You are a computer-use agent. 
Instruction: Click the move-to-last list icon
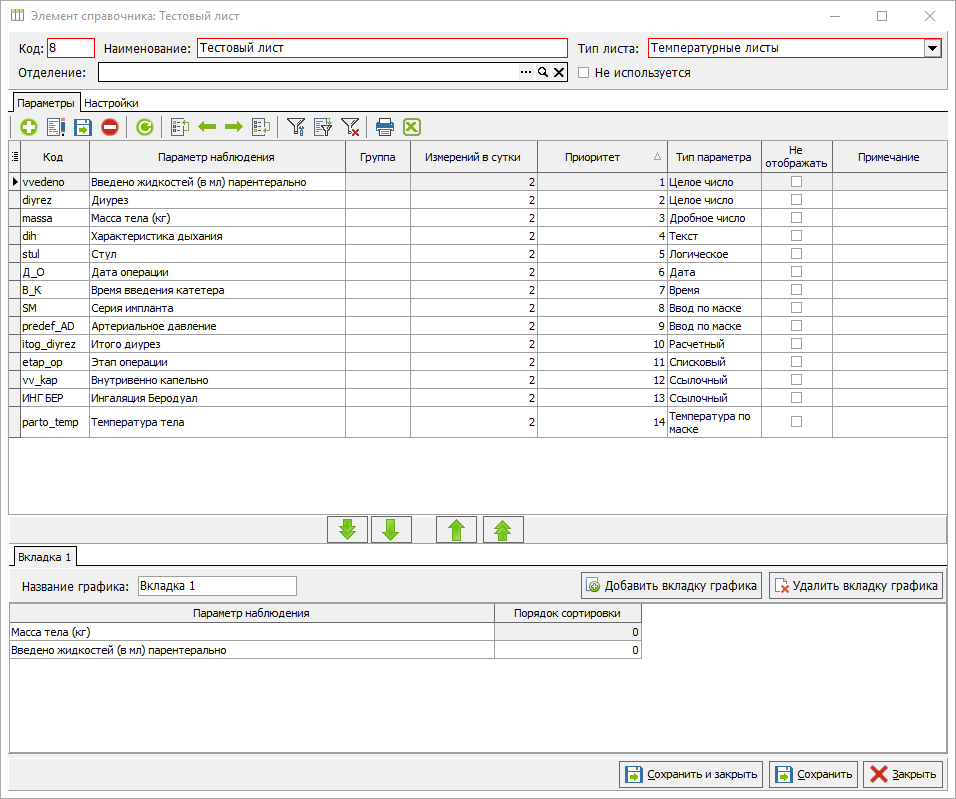[261, 127]
